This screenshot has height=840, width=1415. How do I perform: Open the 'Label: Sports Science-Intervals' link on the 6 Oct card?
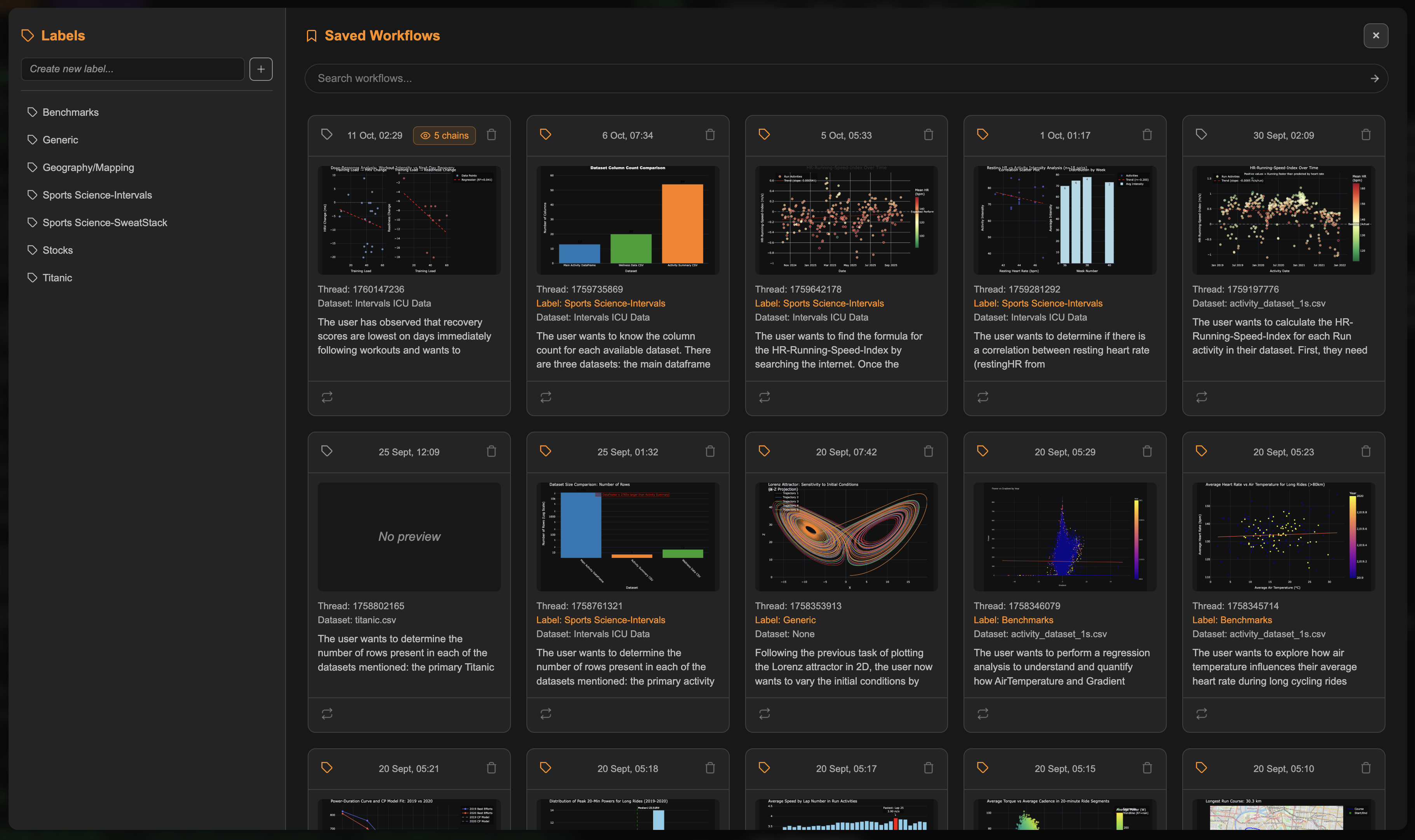pyautogui.click(x=601, y=303)
